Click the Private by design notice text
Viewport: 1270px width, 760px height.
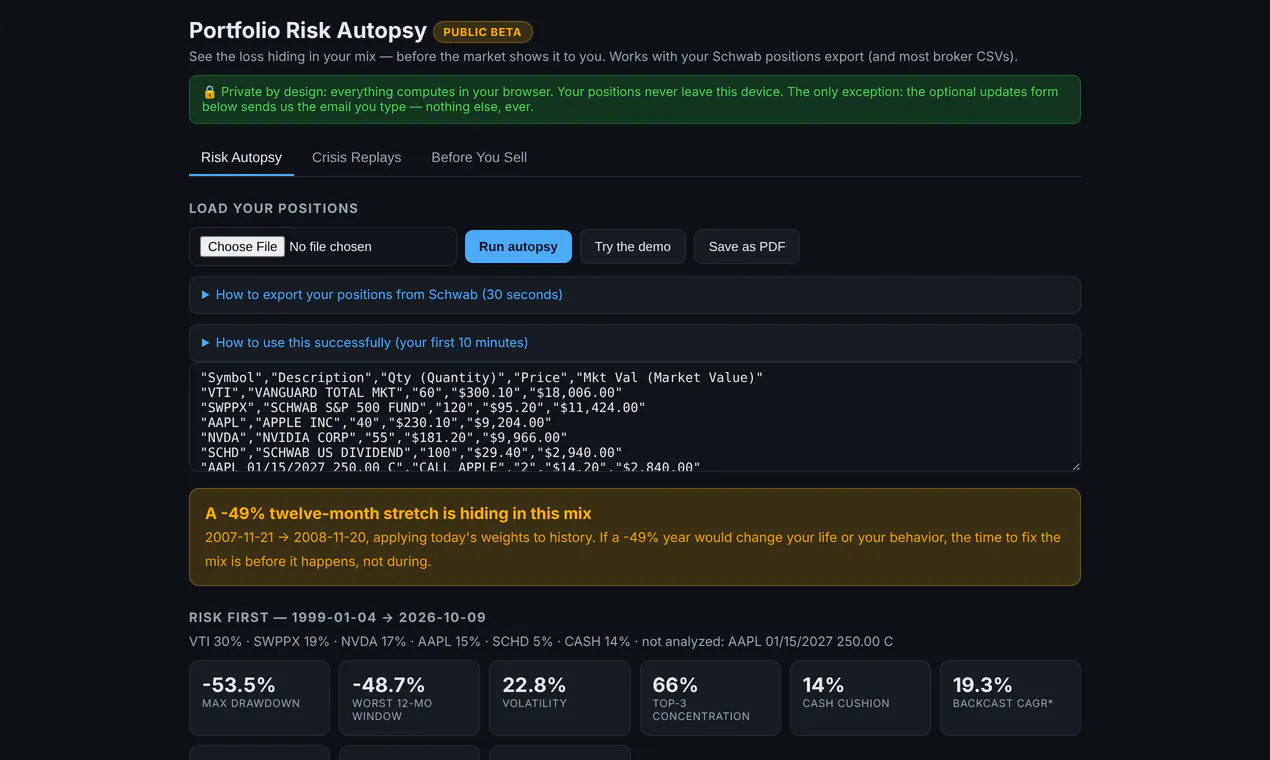click(630, 99)
